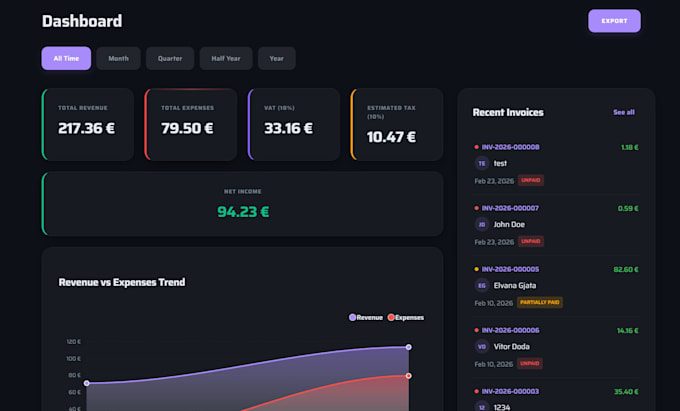The width and height of the screenshot is (680, 411).
Task: Select the All Time filter tab
Action: click(x=66, y=58)
